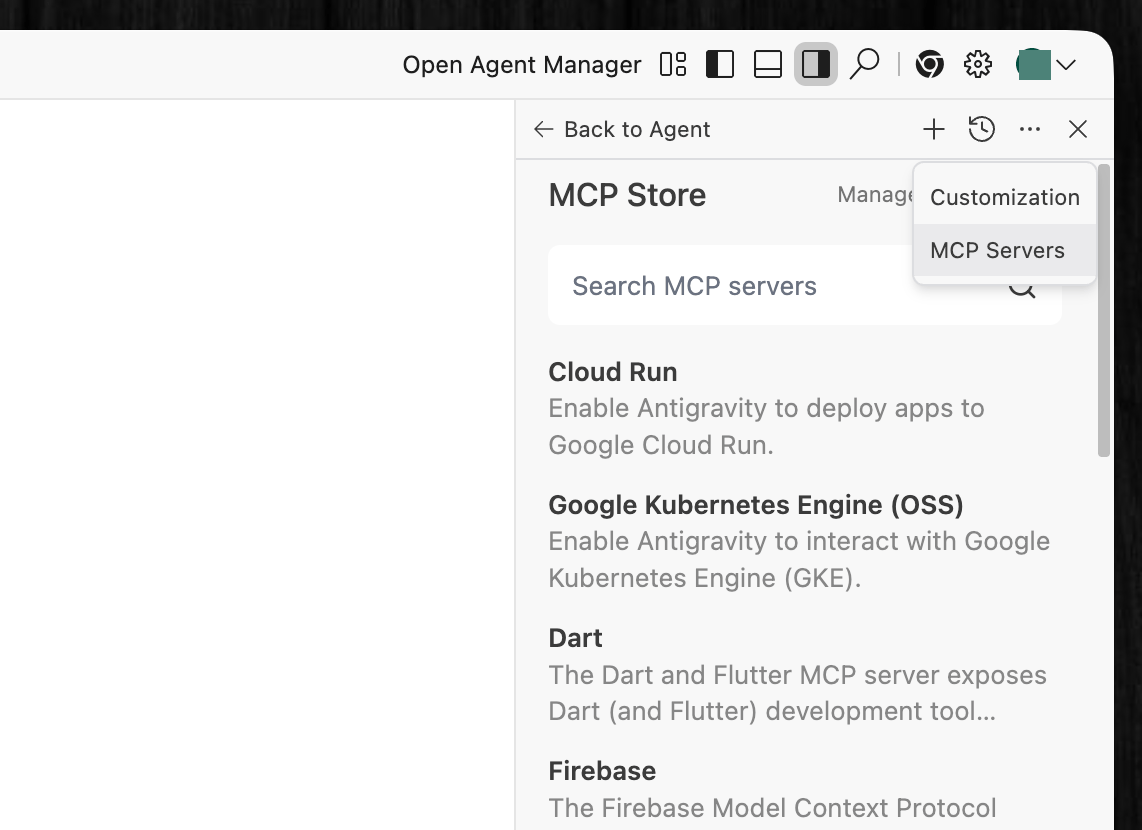Screen dimensions: 1142x830
Task: Click the search magnifier in MCP search box
Action: (1022, 290)
